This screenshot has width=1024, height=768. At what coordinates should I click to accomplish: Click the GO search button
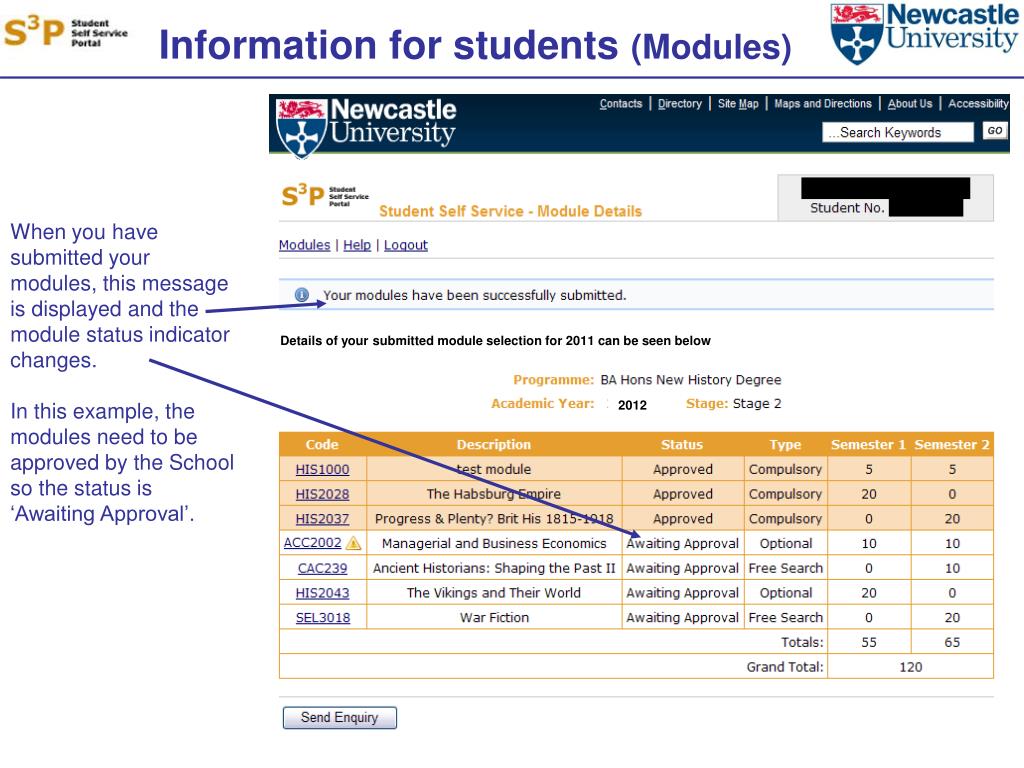tap(995, 131)
